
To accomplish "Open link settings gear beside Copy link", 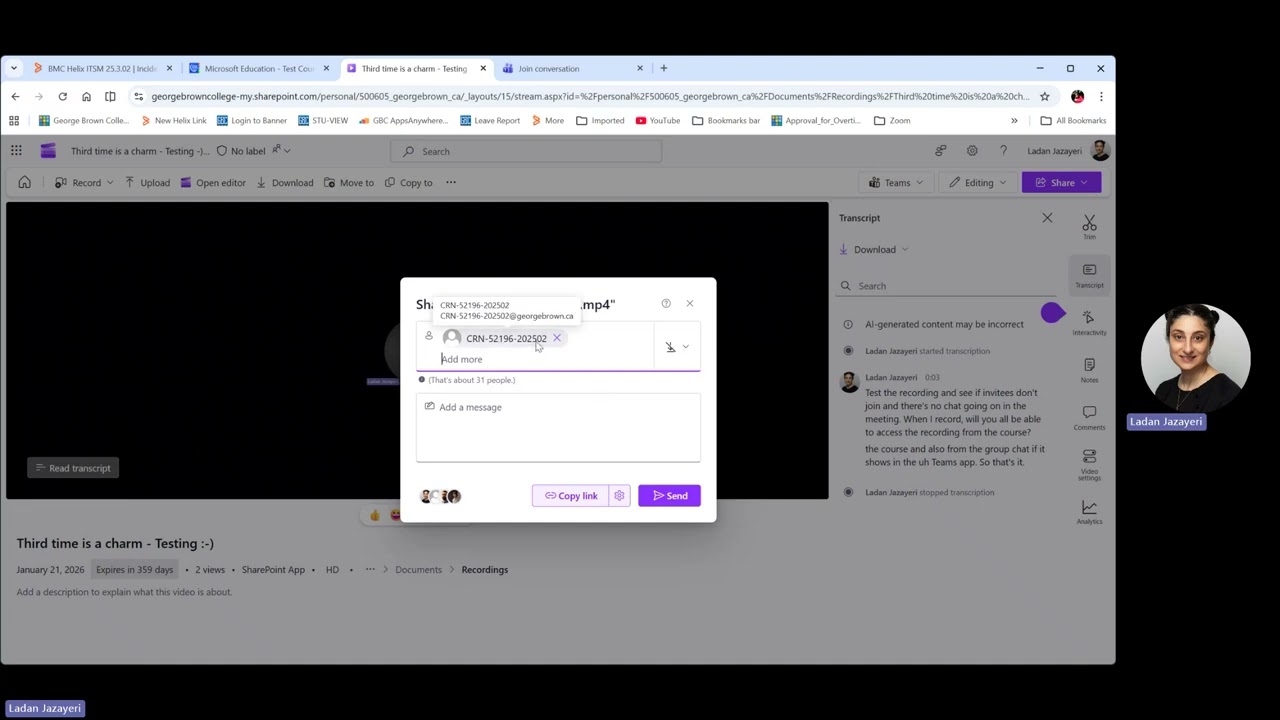I will pyautogui.click(x=619, y=496).
